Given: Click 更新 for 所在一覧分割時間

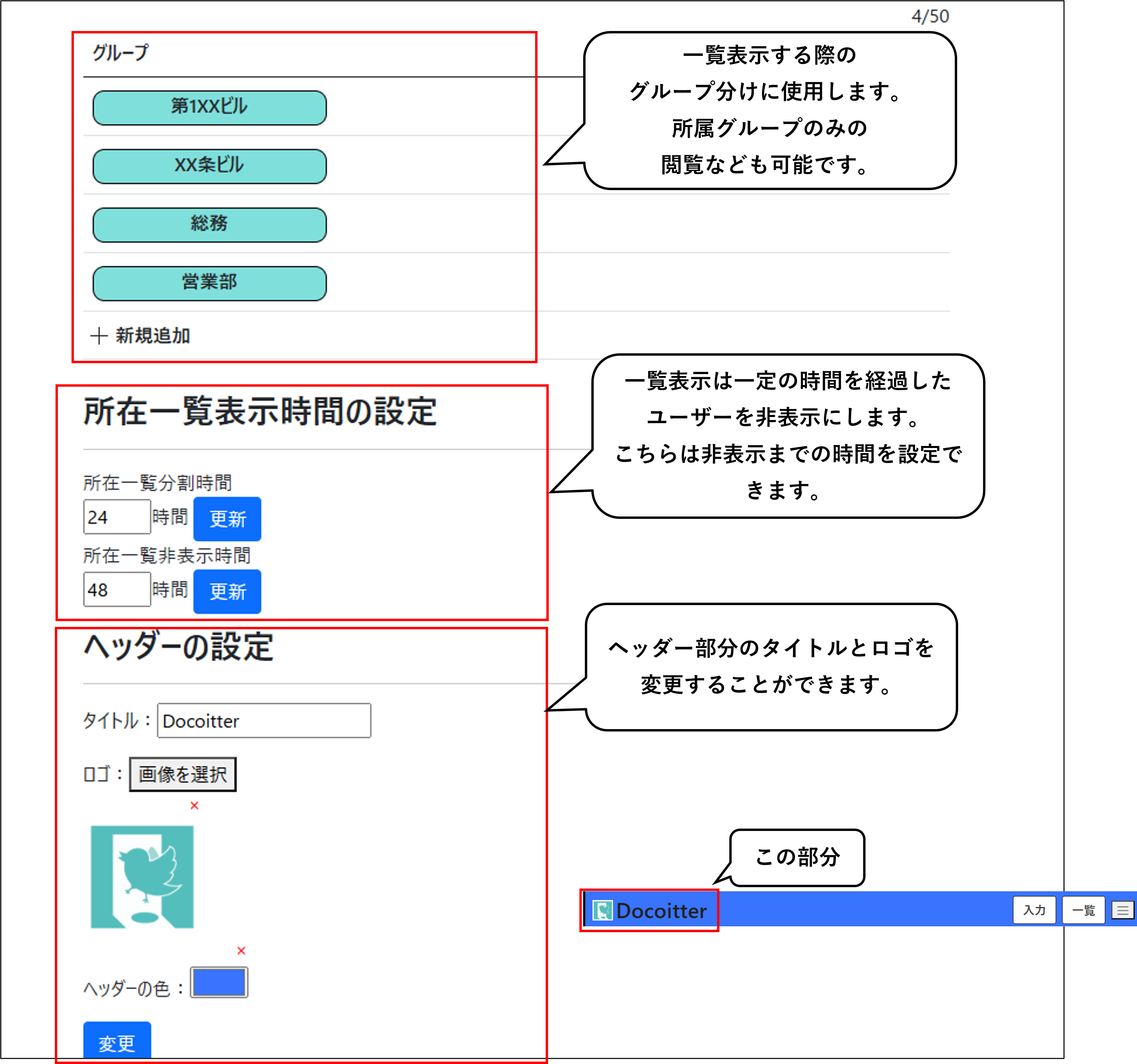Looking at the screenshot, I should [x=227, y=519].
